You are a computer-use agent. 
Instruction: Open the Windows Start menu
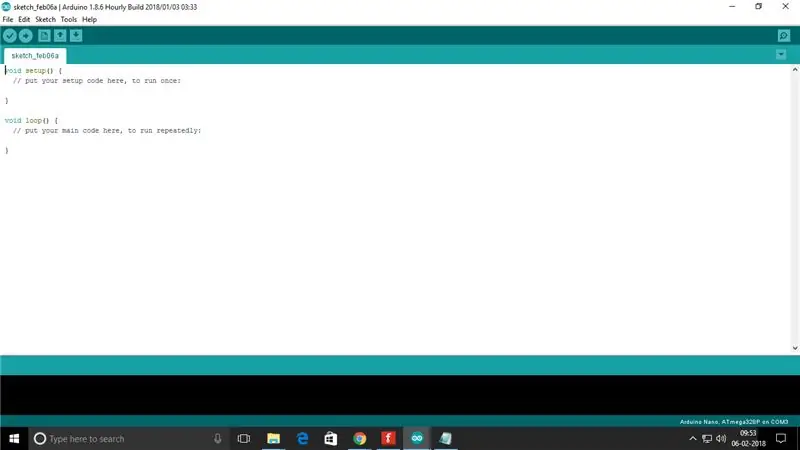coord(14,438)
